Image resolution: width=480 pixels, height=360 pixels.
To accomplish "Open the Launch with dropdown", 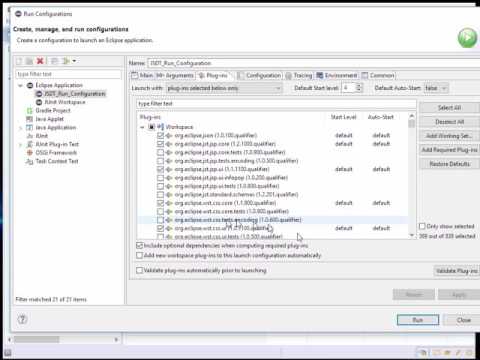I will click(224, 88).
